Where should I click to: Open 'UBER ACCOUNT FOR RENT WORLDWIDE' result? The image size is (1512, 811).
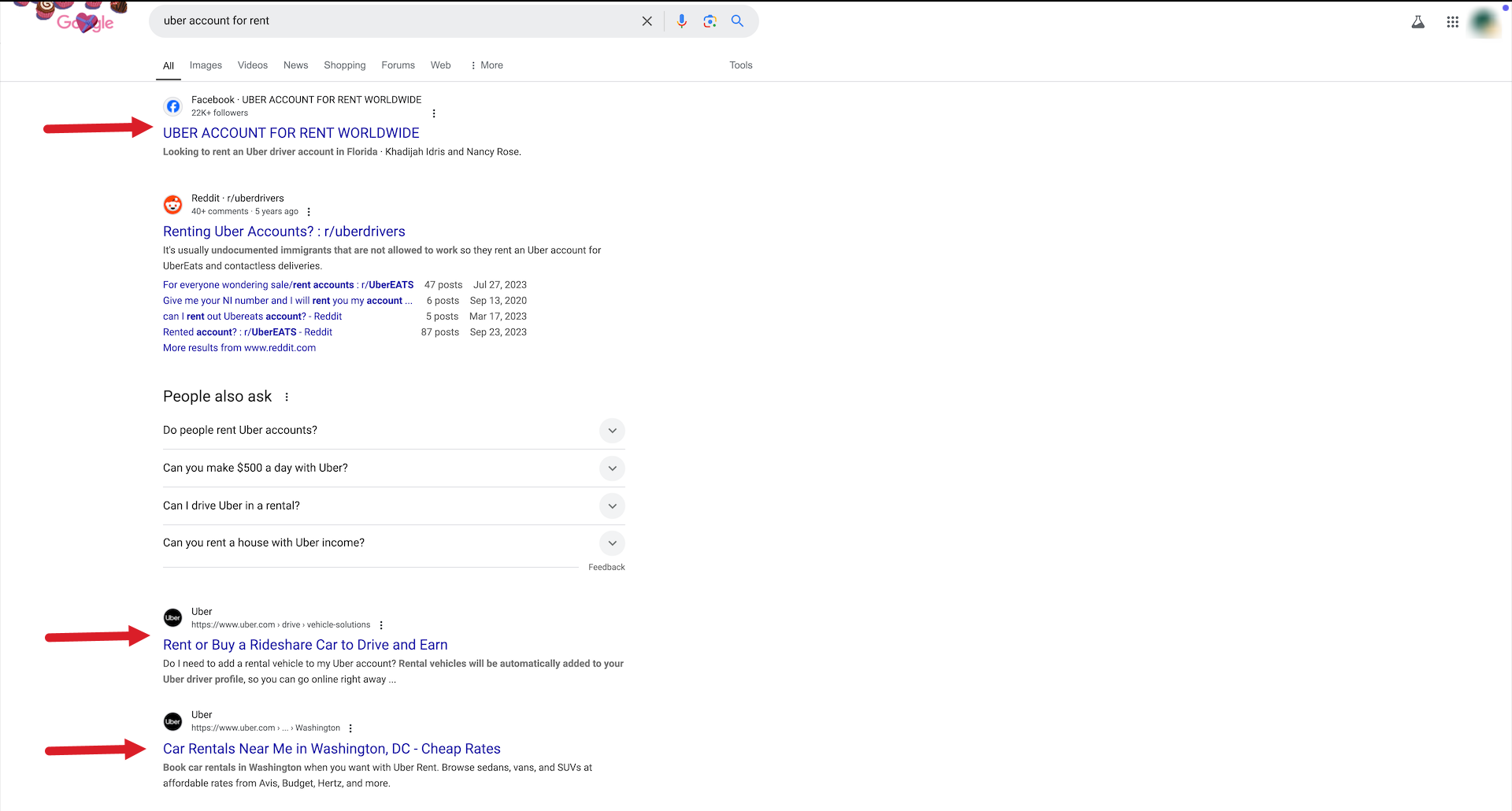click(291, 133)
